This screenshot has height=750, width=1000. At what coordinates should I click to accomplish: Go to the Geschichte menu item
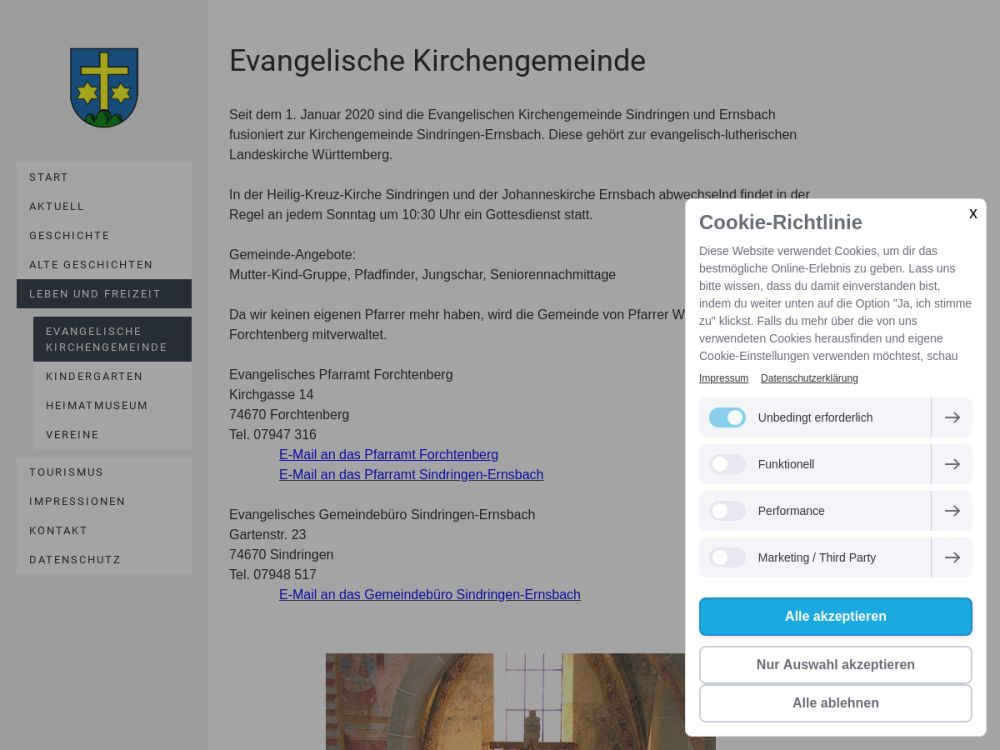[x=69, y=236]
